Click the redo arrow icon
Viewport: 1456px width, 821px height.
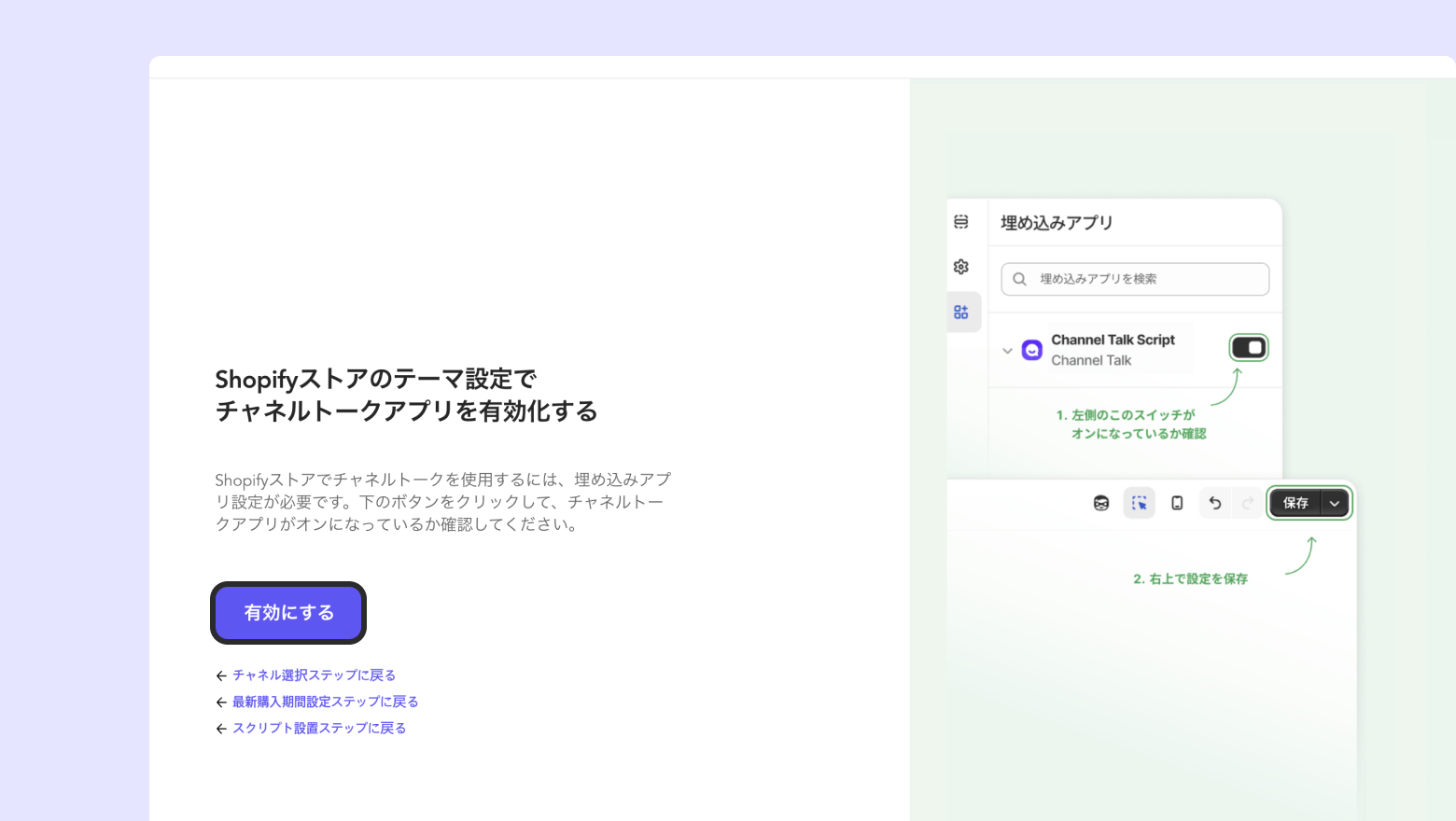click(1248, 503)
